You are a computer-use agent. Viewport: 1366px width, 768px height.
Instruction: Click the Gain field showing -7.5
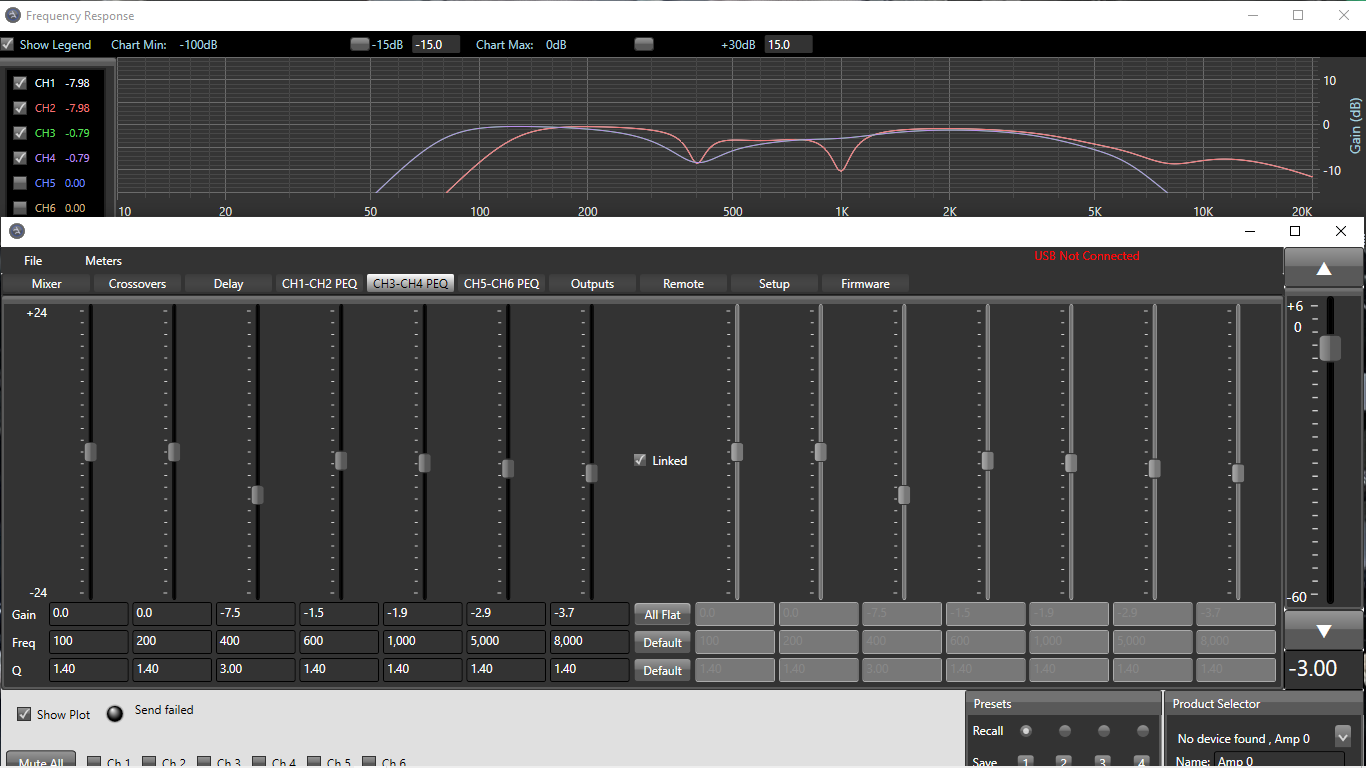pyautogui.click(x=255, y=613)
